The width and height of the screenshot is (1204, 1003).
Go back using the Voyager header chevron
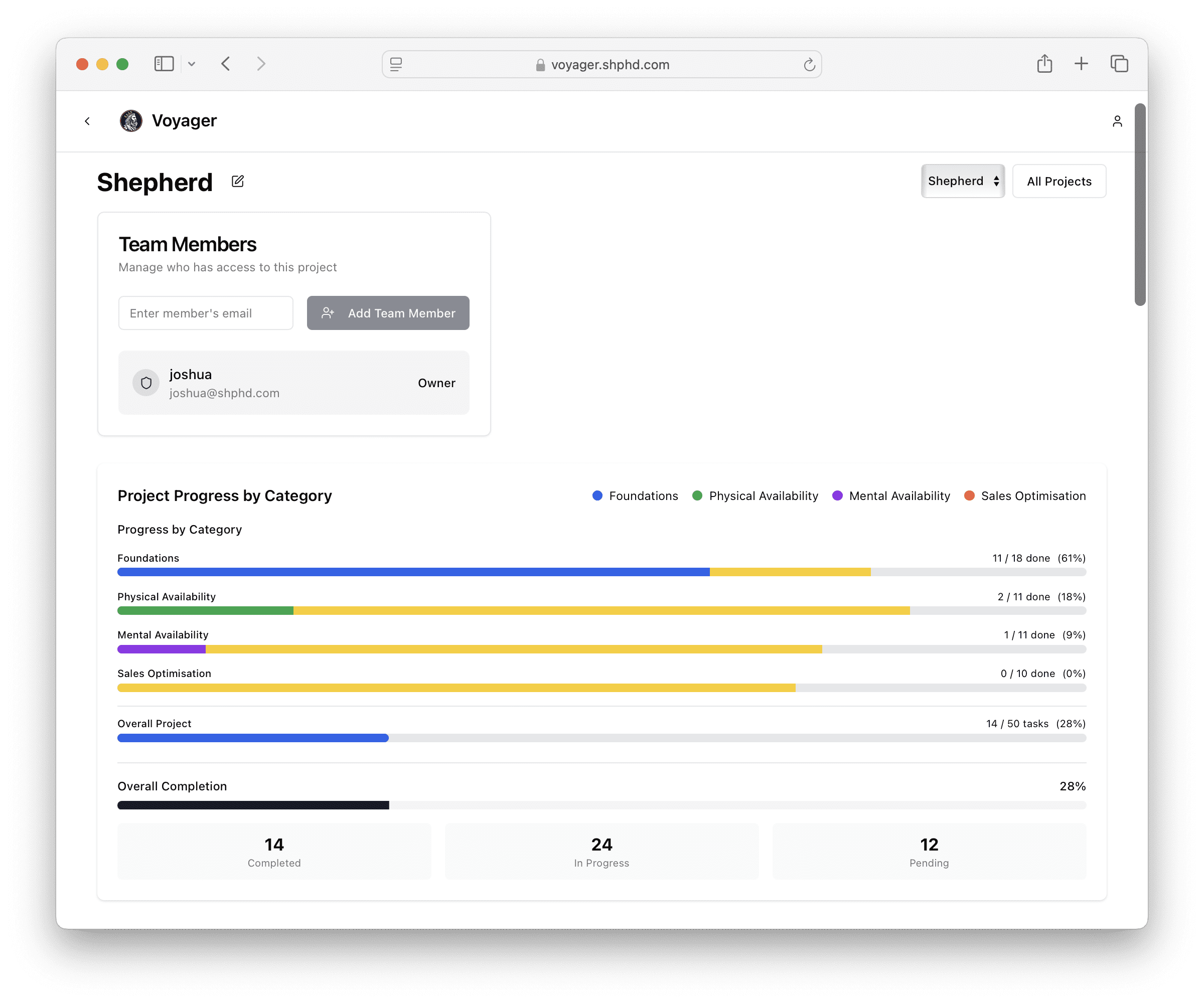click(x=87, y=121)
